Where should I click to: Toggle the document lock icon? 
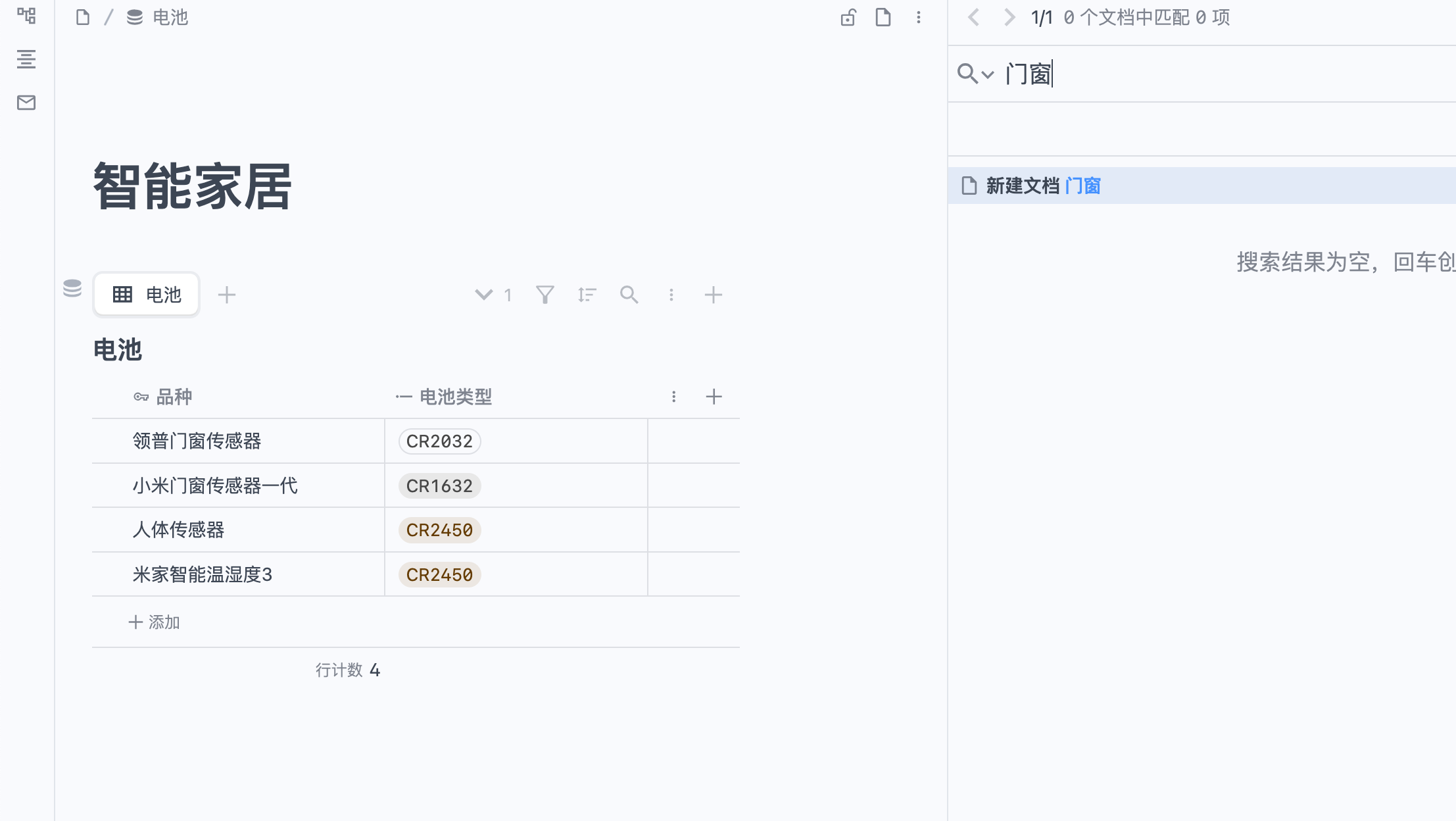(x=848, y=18)
